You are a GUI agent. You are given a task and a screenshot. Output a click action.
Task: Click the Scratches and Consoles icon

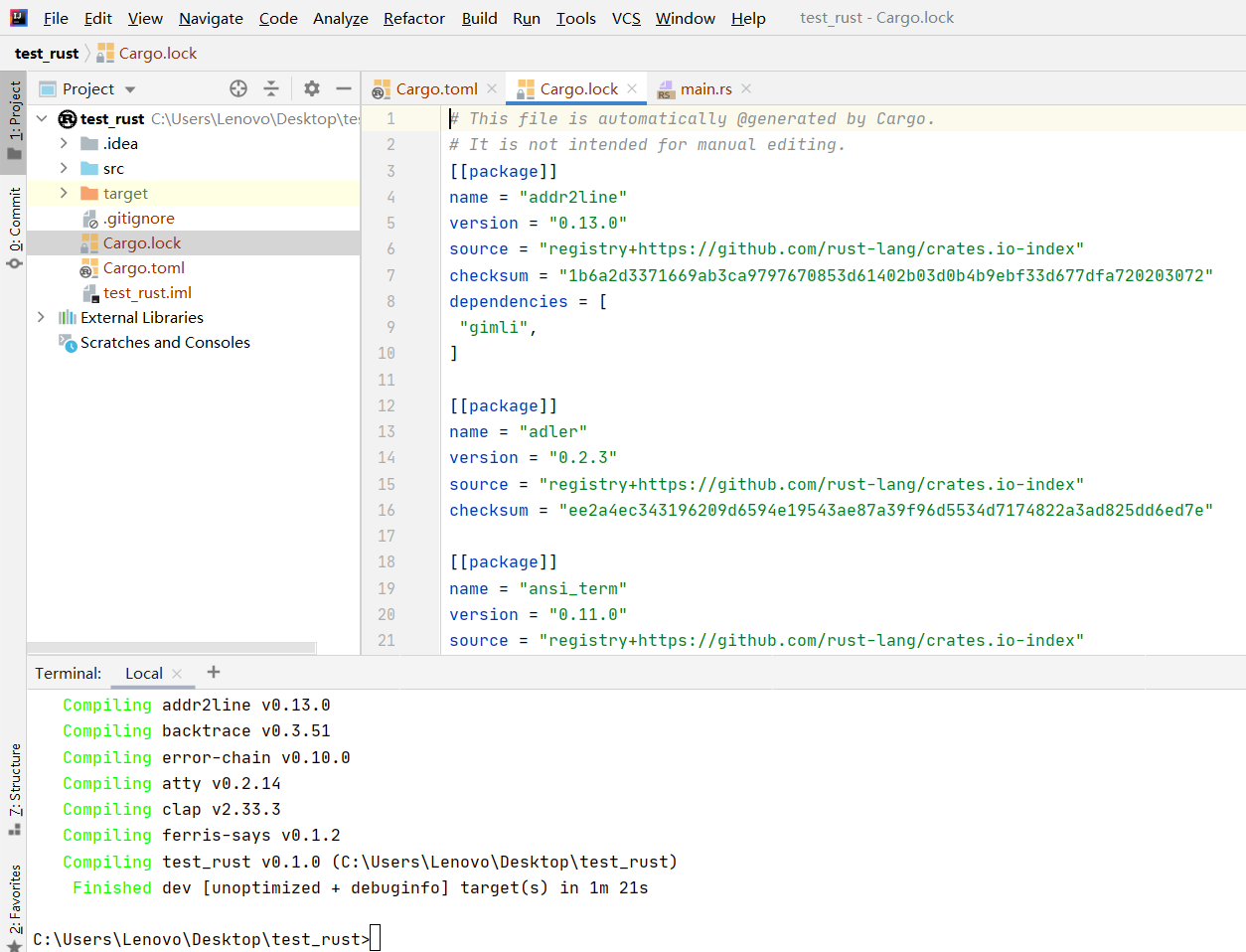pyautogui.click(x=68, y=342)
